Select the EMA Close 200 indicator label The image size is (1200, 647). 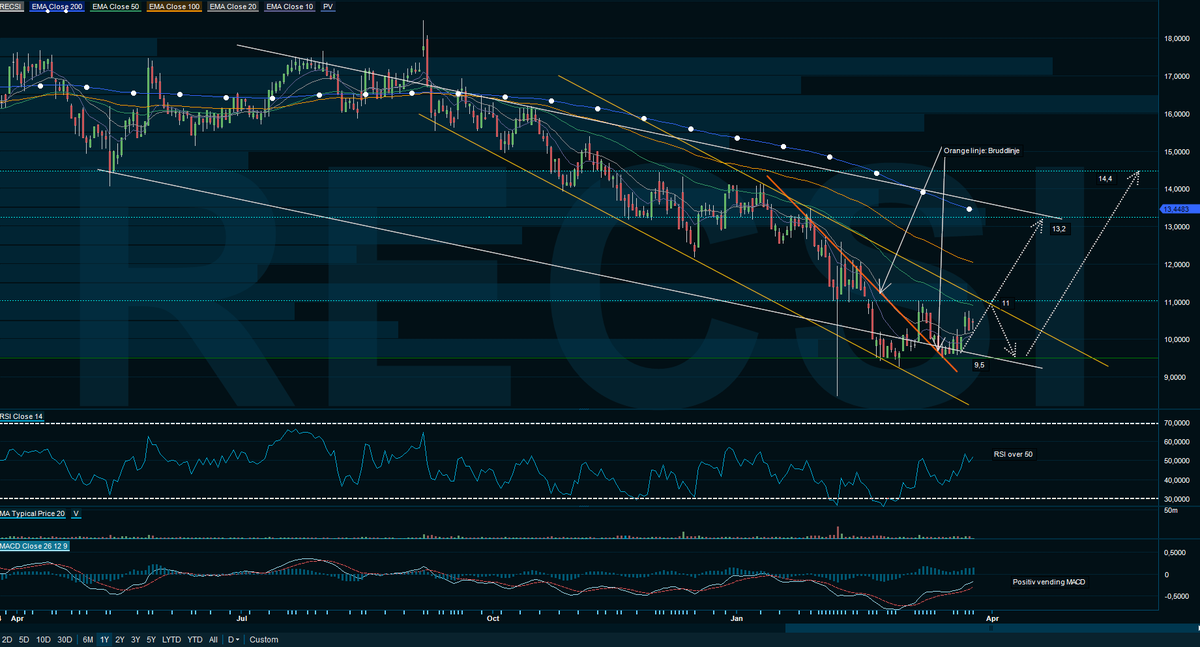click(56, 7)
